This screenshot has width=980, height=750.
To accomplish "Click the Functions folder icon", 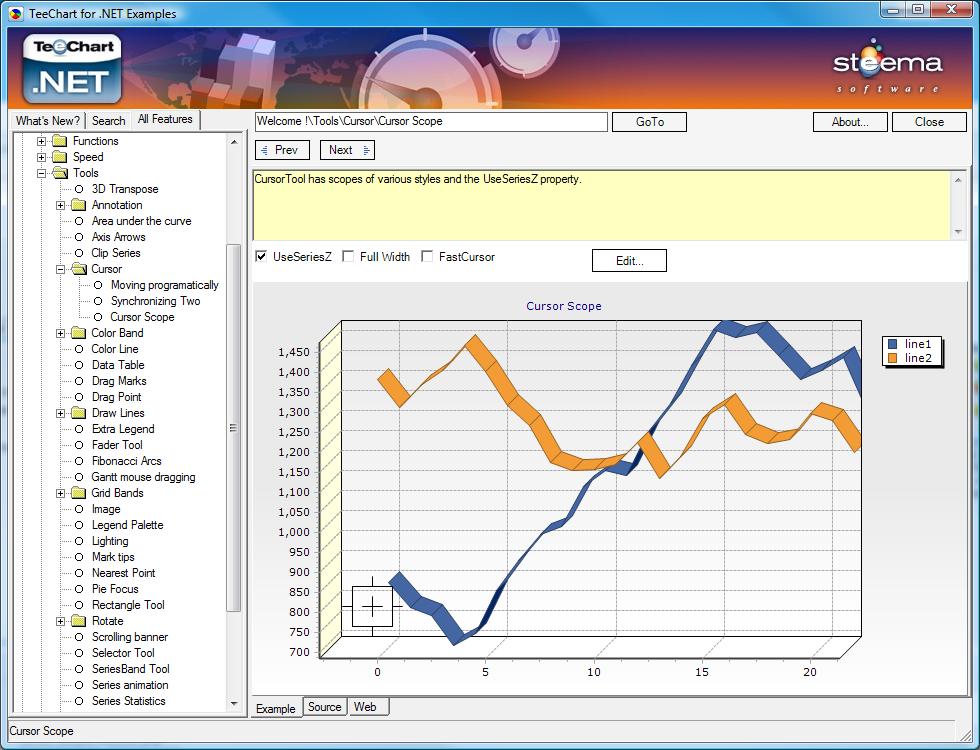I will pyautogui.click(x=60, y=141).
